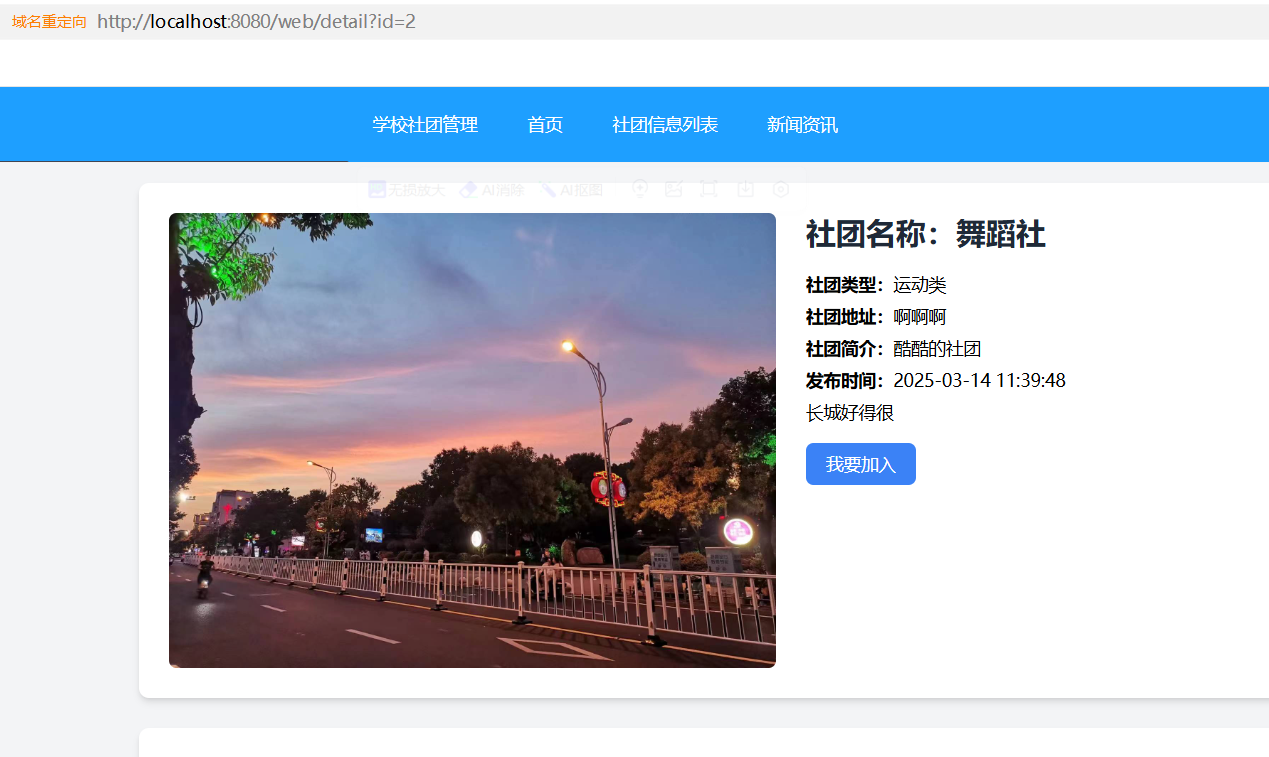The height and width of the screenshot is (757, 1269).
Task: Select the AI消除 eraser tool
Action: click(491, 189)
